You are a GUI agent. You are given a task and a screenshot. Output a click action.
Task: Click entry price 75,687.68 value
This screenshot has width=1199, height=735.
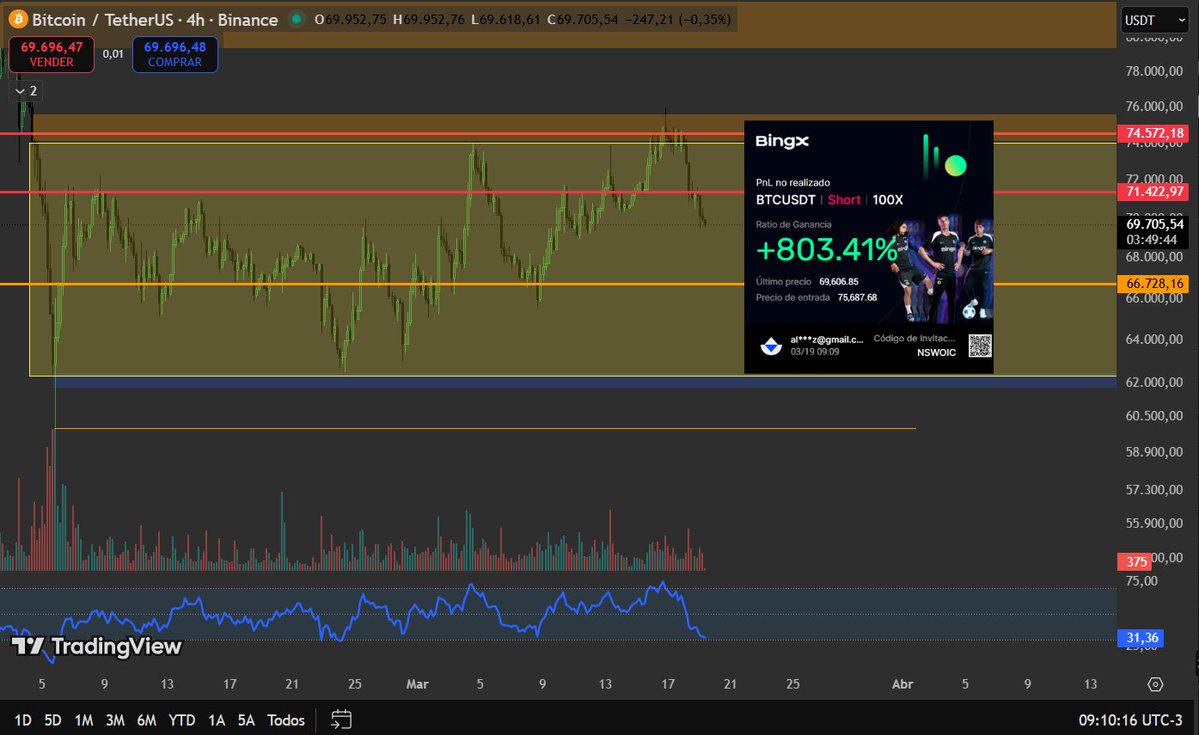[x=857, y=298]
